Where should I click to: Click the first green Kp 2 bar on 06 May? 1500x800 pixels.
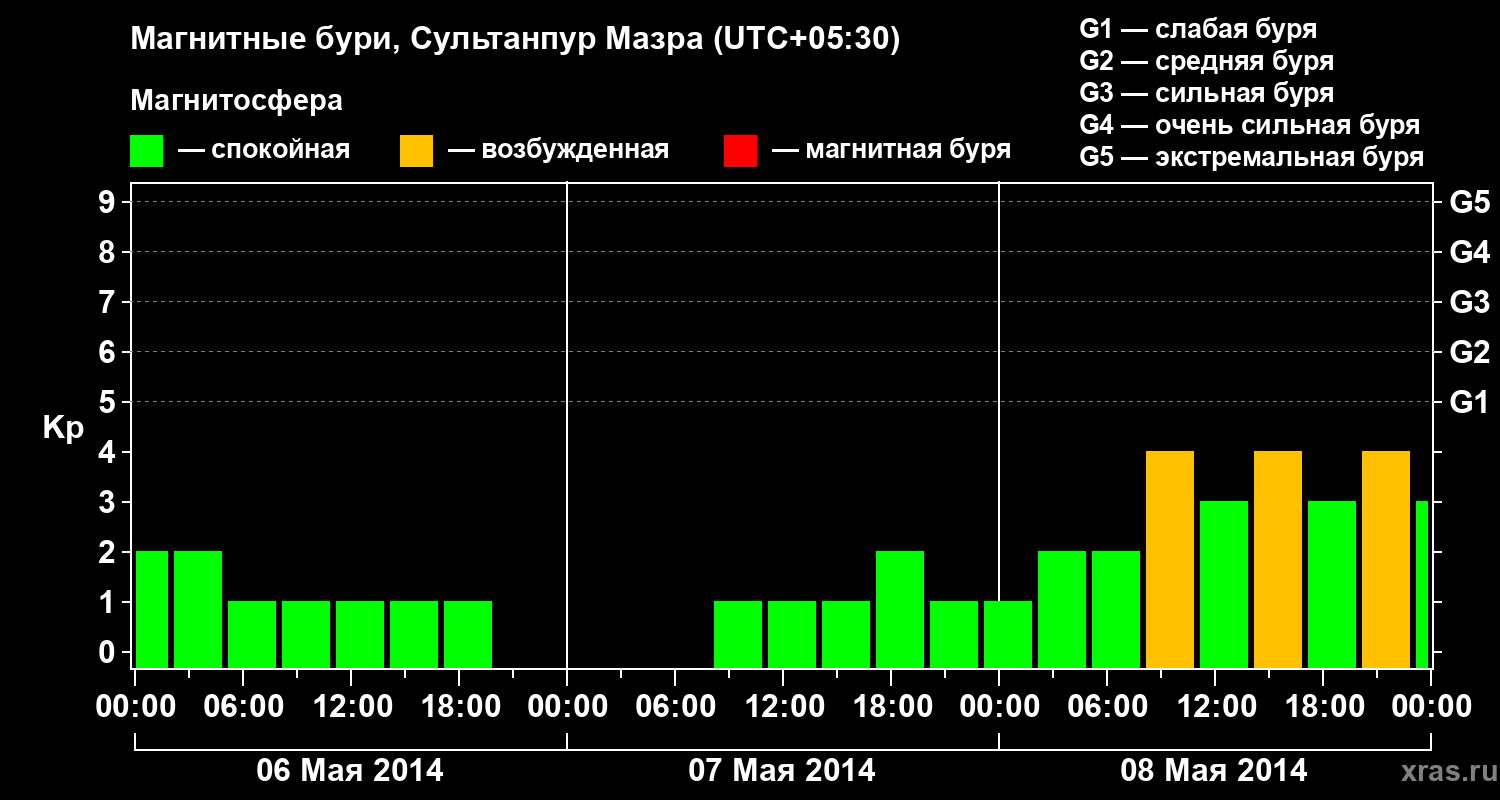click(x=152, y=609)
